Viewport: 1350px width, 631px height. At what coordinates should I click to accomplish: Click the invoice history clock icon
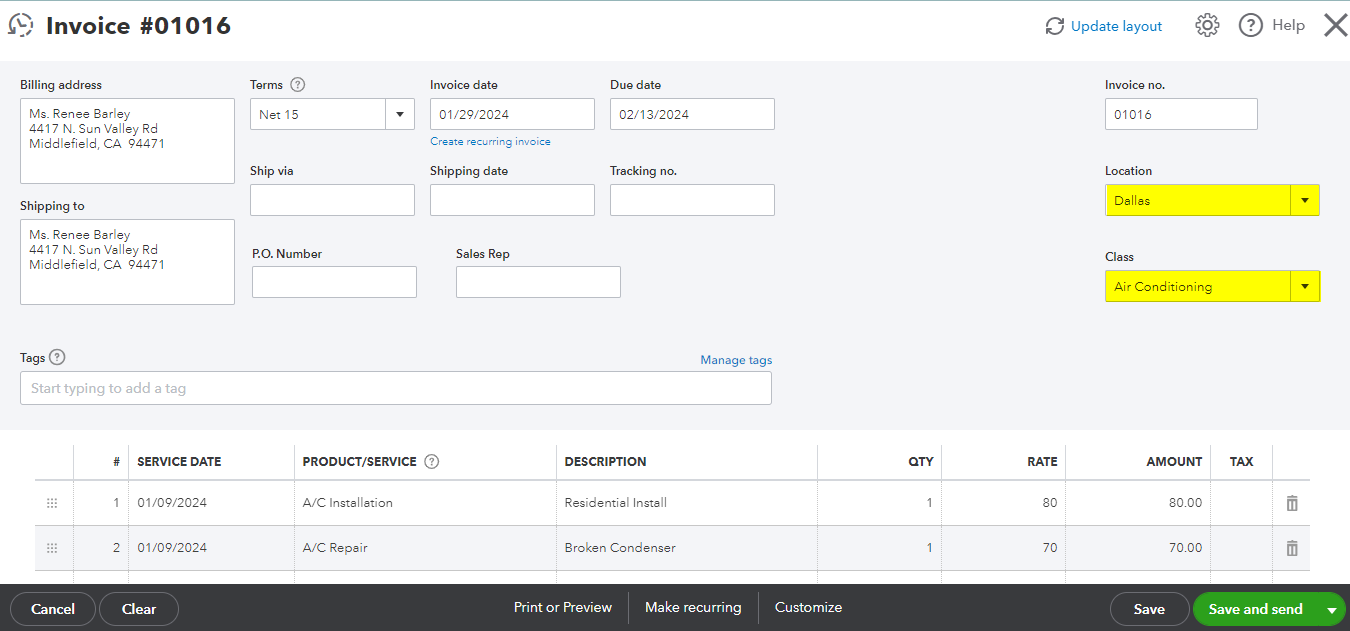(21, 26)
